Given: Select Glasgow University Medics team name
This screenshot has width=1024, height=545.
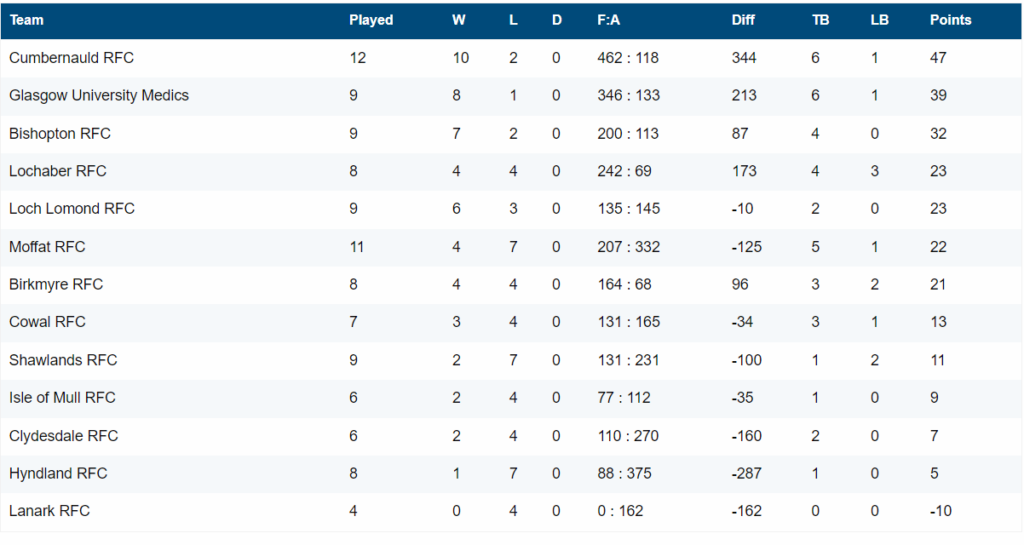Looking at the screenshot, I should (x=99, y=95).
